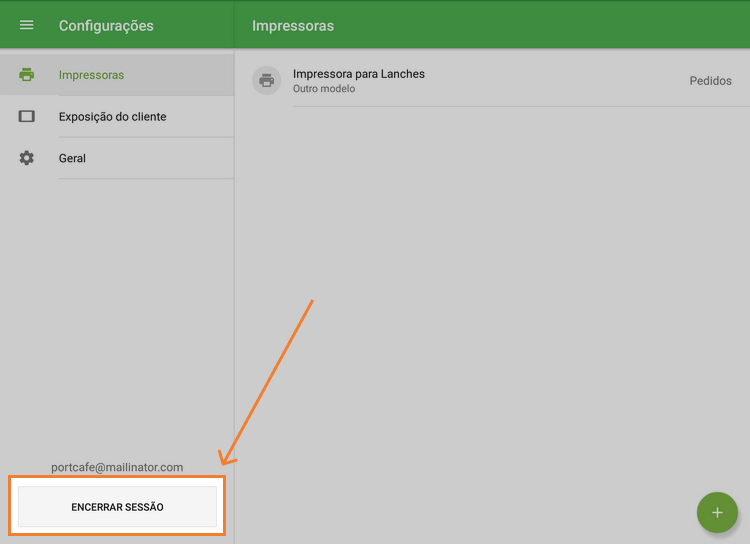
Task: Click the Outro modelo subtitle text
Action: coord(323,89)
